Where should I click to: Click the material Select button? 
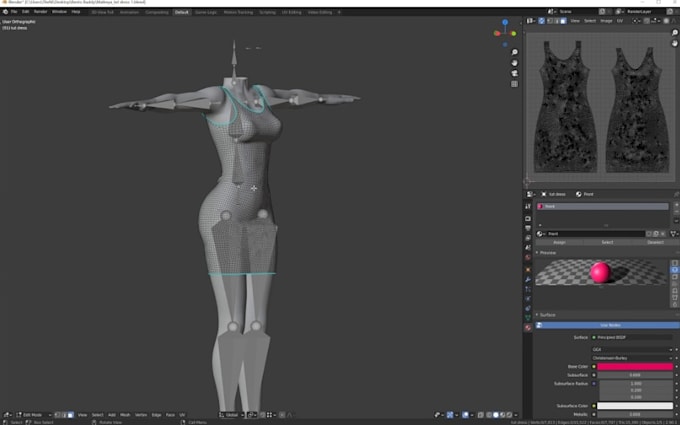[x=607, y=242]
